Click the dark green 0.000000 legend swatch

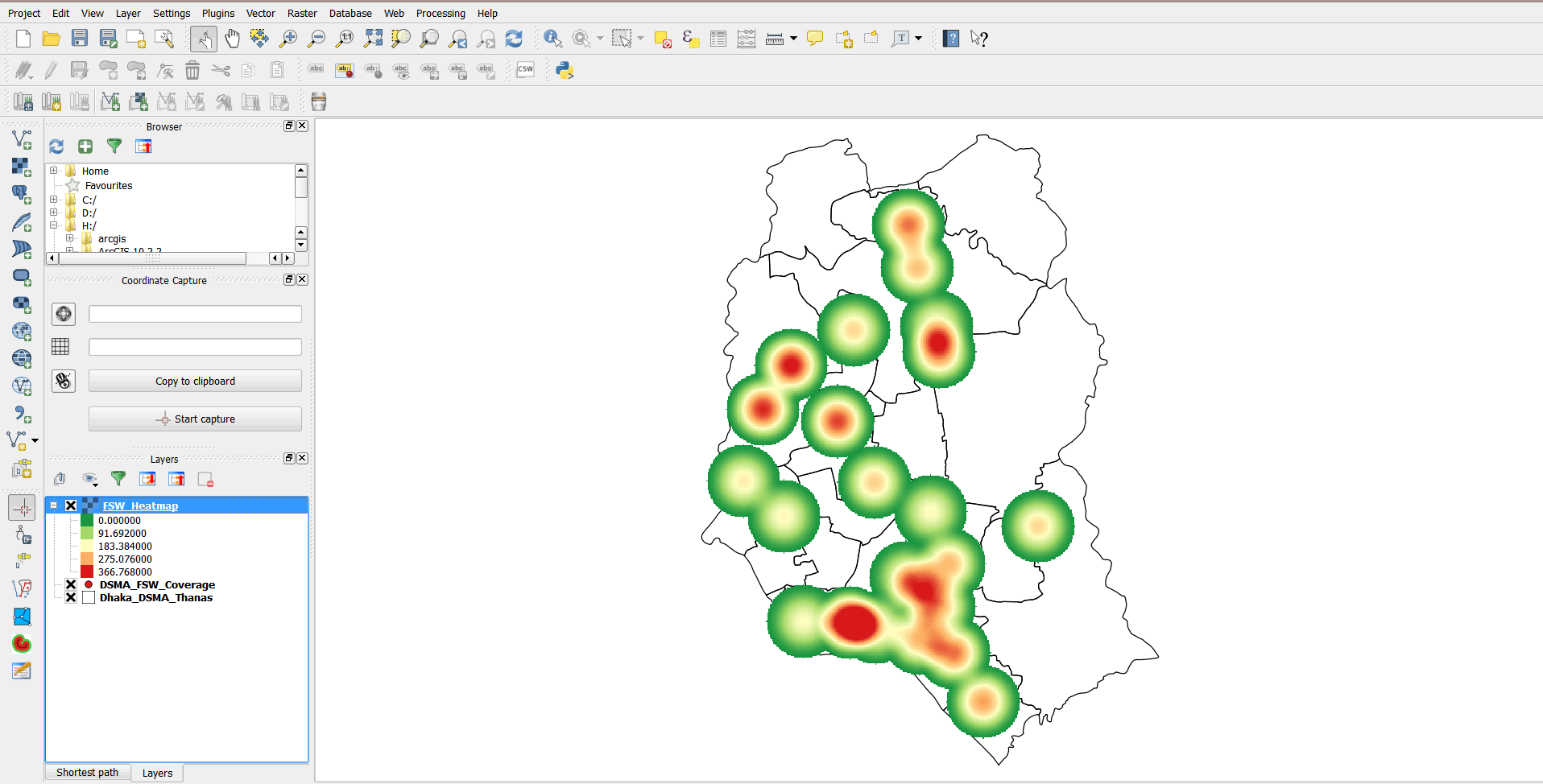pos(87,521)
